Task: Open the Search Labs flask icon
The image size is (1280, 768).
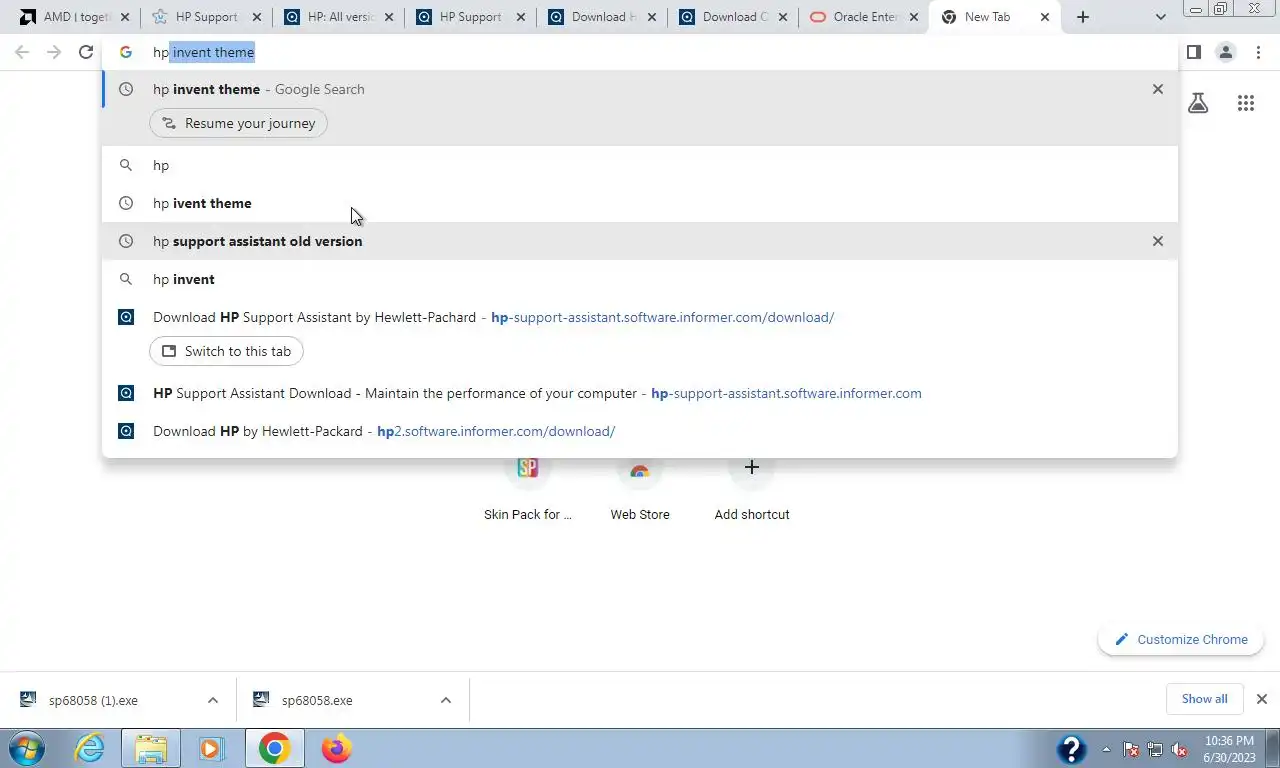Action: [1198, 103]
